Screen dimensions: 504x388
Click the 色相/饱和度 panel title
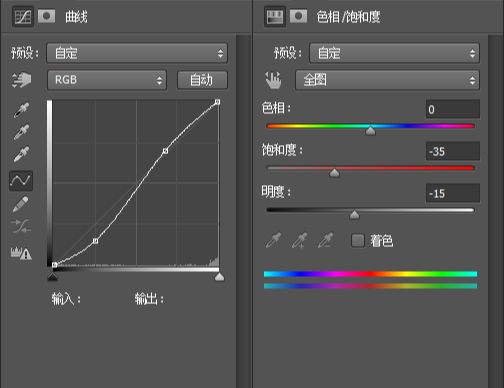tap(349, 17)
